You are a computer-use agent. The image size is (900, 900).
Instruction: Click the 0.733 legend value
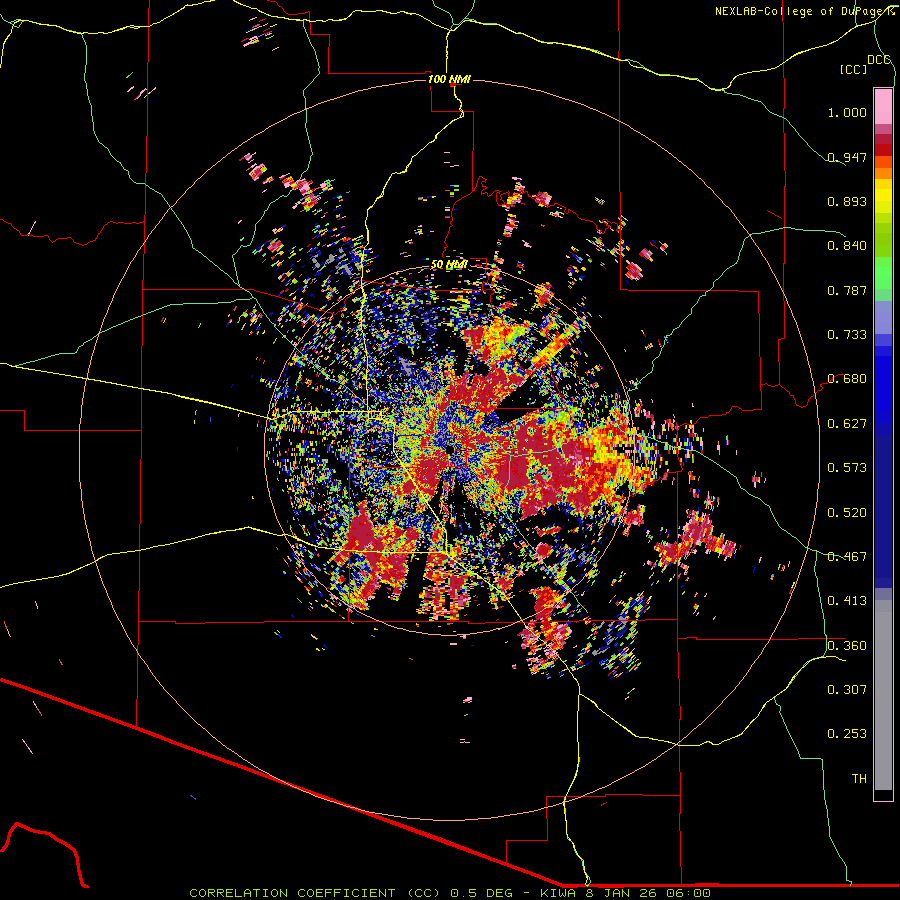click(847, 335)
